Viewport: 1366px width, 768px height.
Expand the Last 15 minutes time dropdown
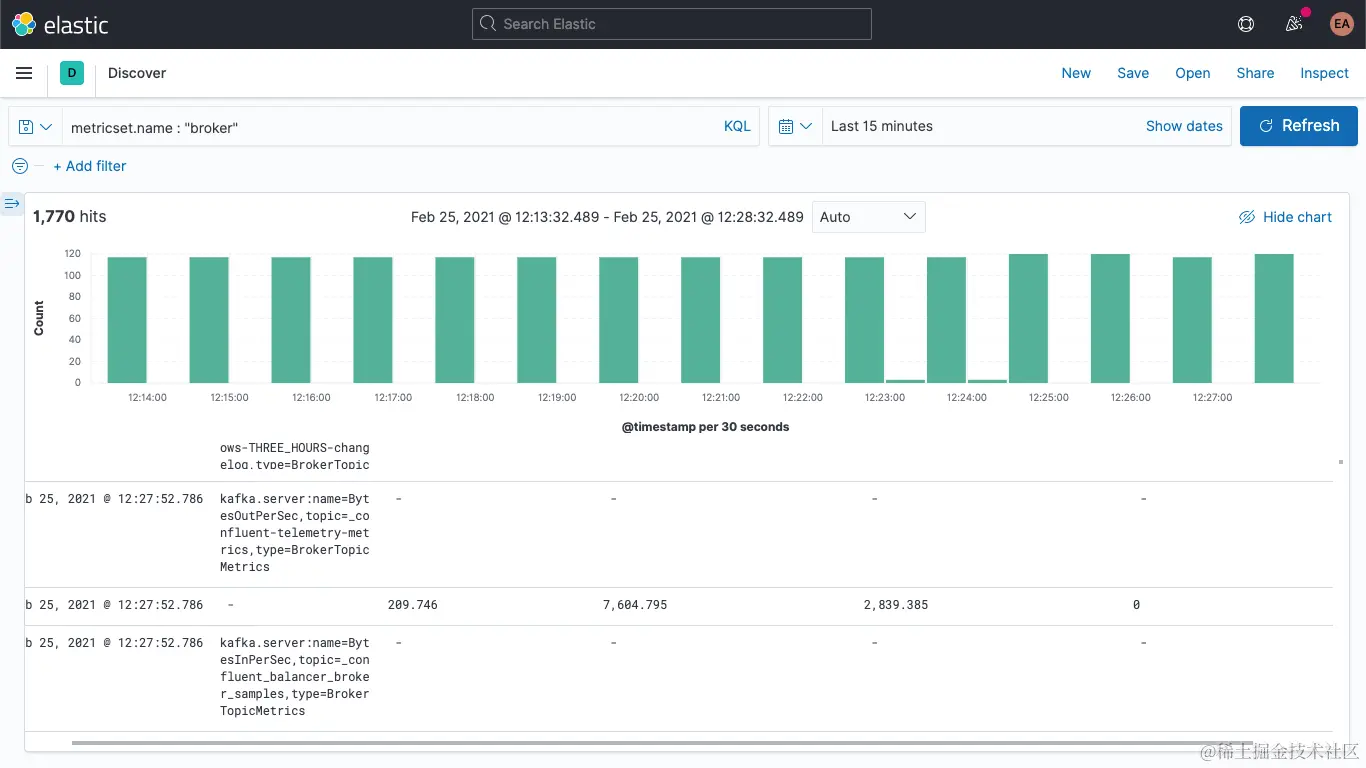tap(880, 126)
